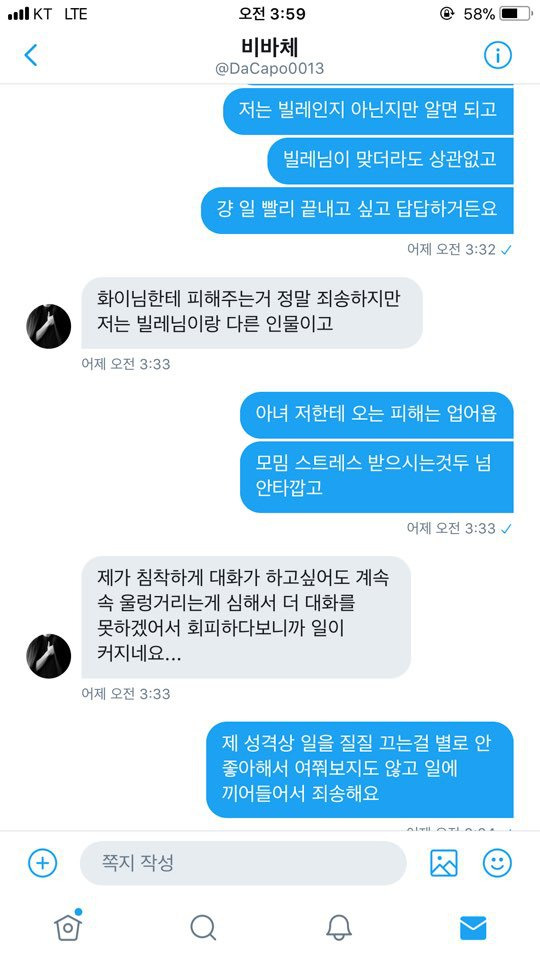Viewport: 540px width, 960px height.
Task: Select the gray bubble starting 화이님한테 피해주는거
Action: pos(252,313)
